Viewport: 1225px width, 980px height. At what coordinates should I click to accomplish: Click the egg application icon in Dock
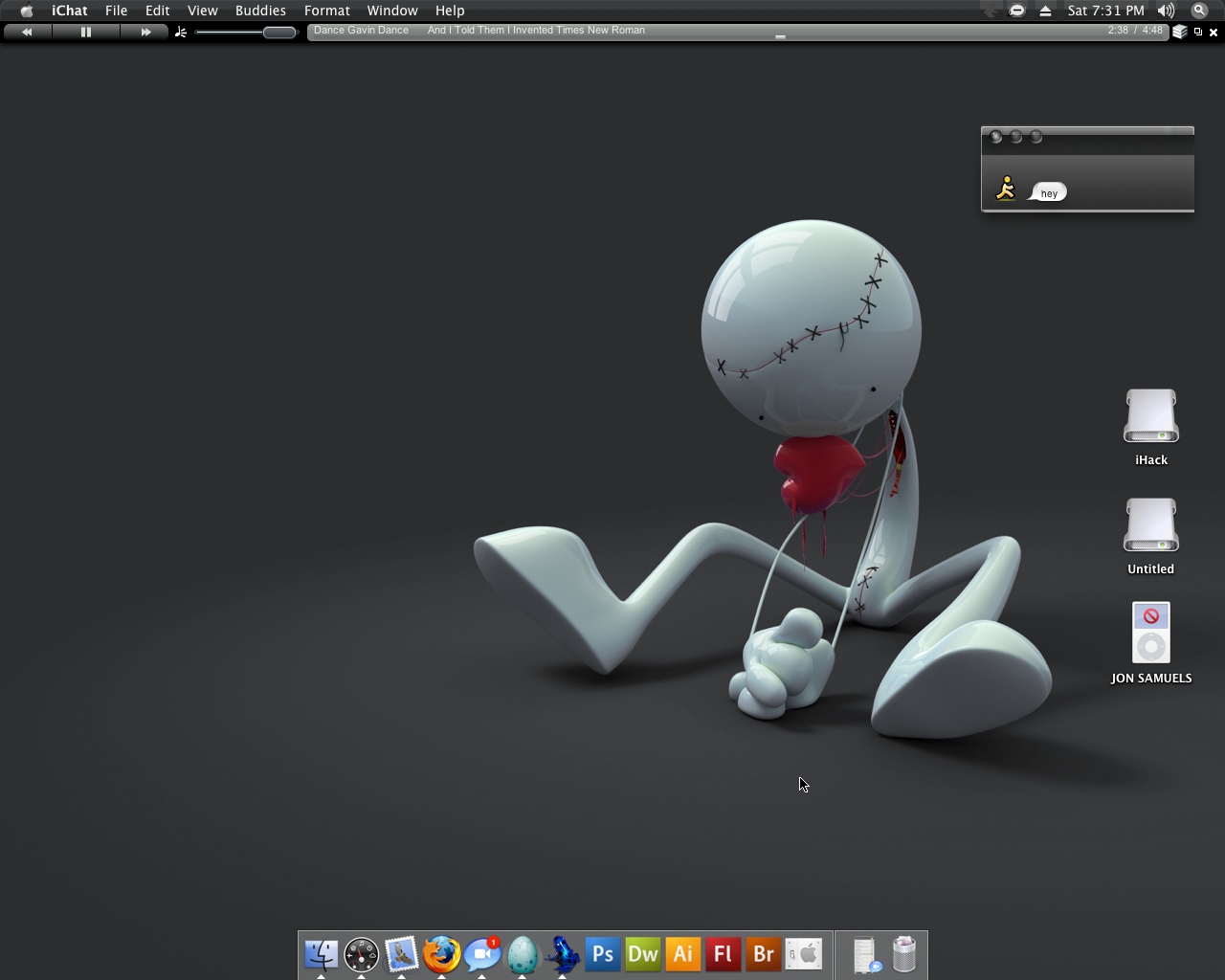(523, 954)
